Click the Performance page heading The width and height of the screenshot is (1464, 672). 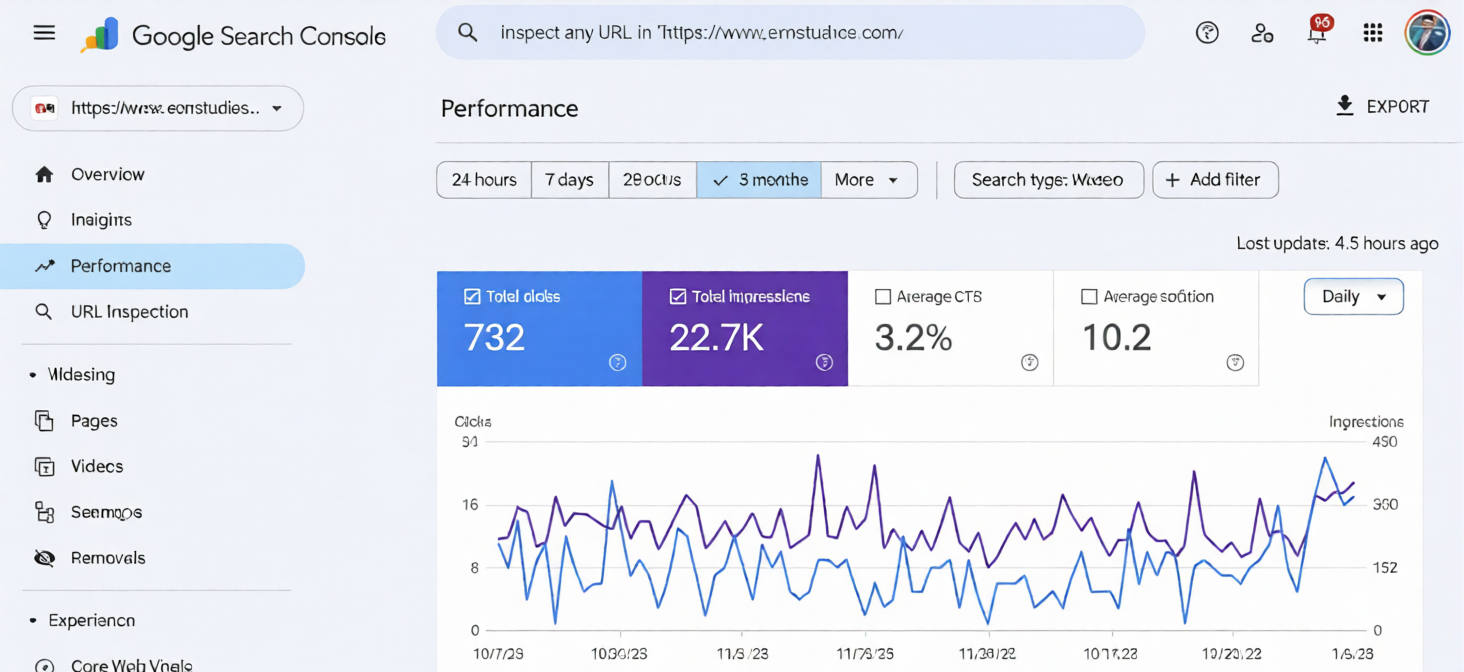[509, 108]
